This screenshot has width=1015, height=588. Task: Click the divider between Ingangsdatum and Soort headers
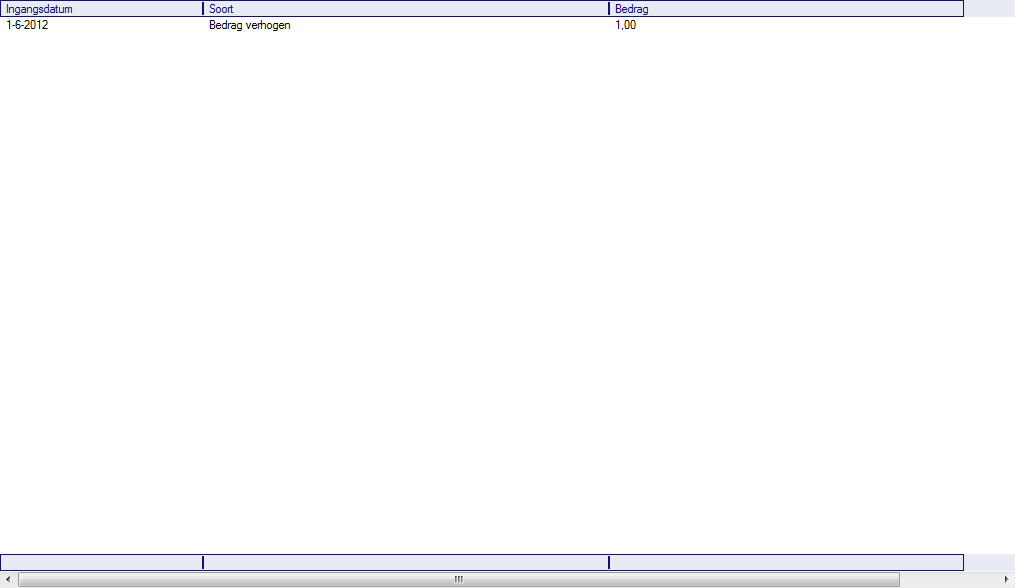coord(203,9)
